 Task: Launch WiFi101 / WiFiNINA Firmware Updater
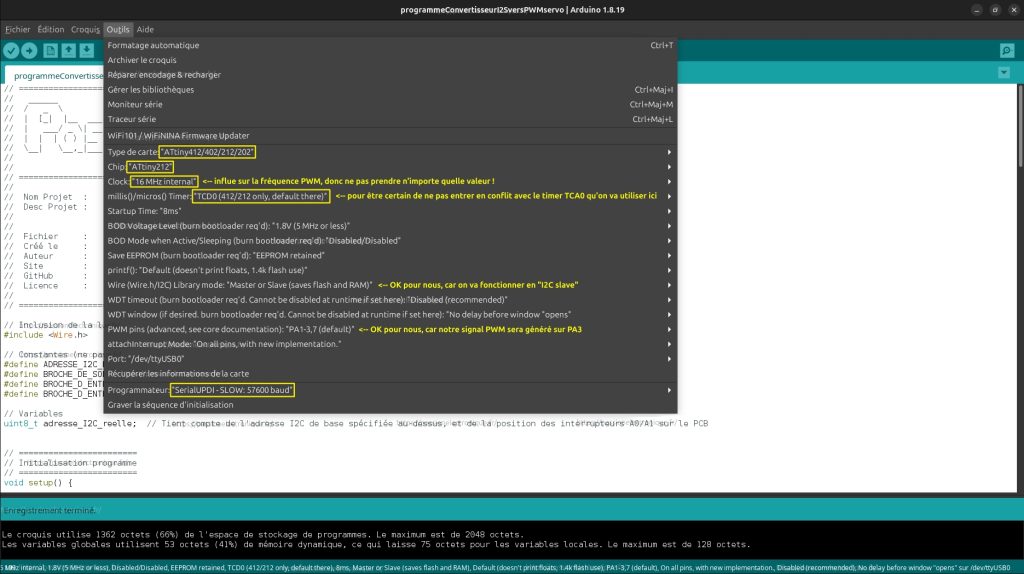(390, 136)
